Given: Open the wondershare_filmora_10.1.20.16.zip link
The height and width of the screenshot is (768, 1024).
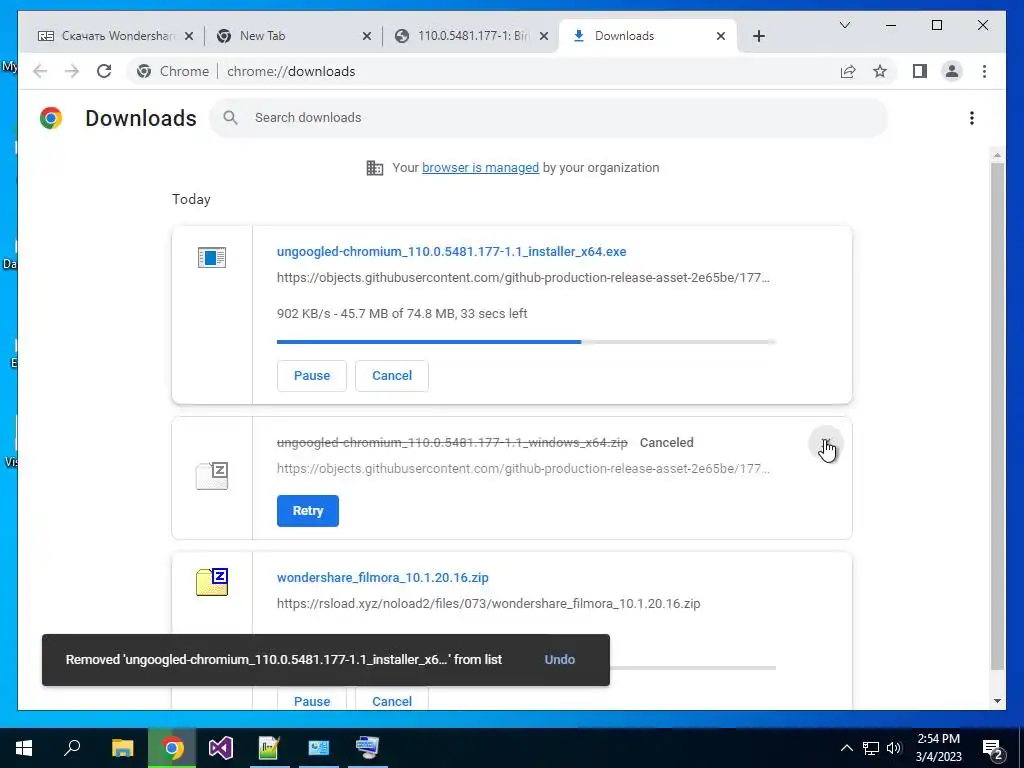Looking at the screenshot, I should 383,577.
